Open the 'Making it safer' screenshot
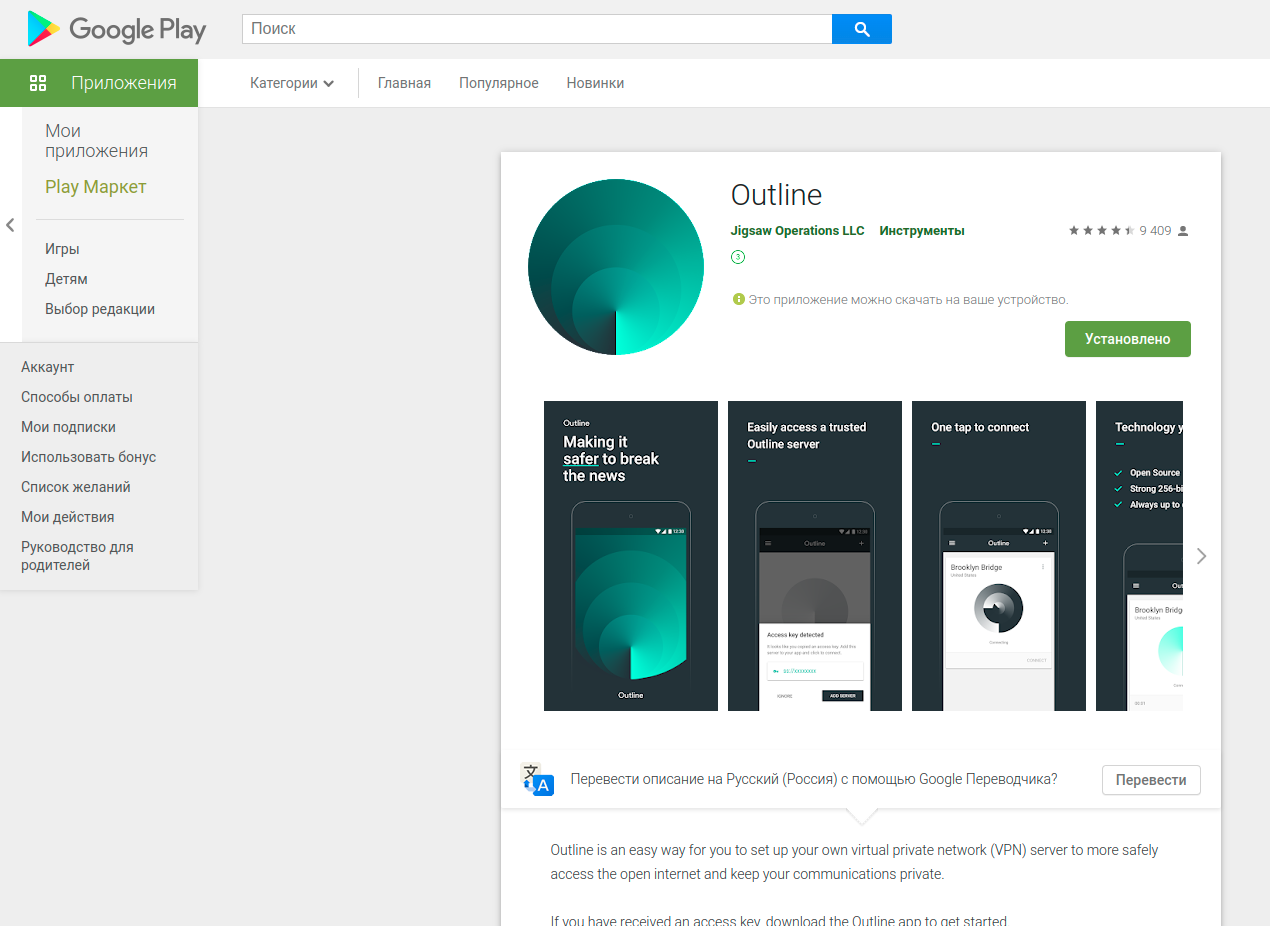 coord(631,556)
